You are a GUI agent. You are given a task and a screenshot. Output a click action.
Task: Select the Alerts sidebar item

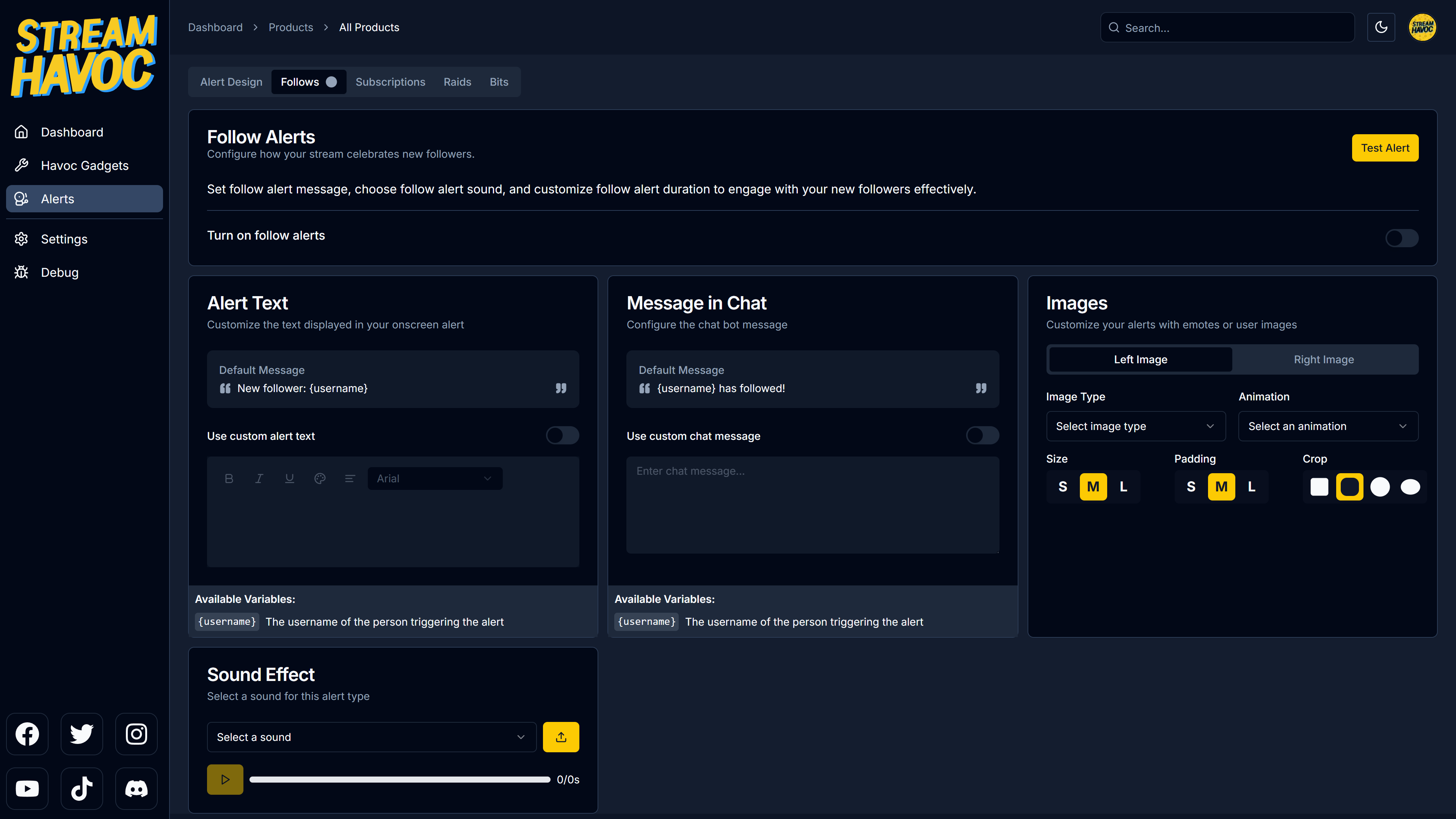(84, 199)
